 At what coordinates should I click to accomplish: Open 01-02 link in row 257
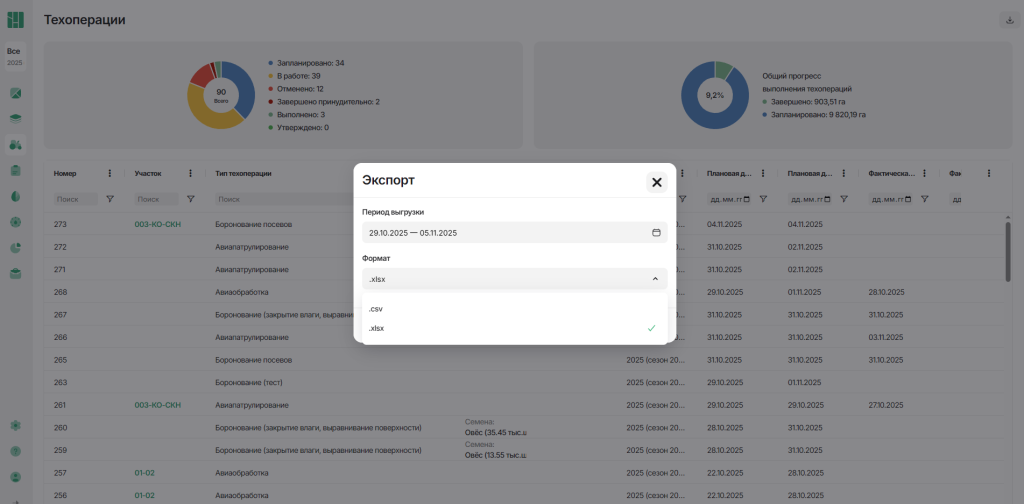[144, 472]
